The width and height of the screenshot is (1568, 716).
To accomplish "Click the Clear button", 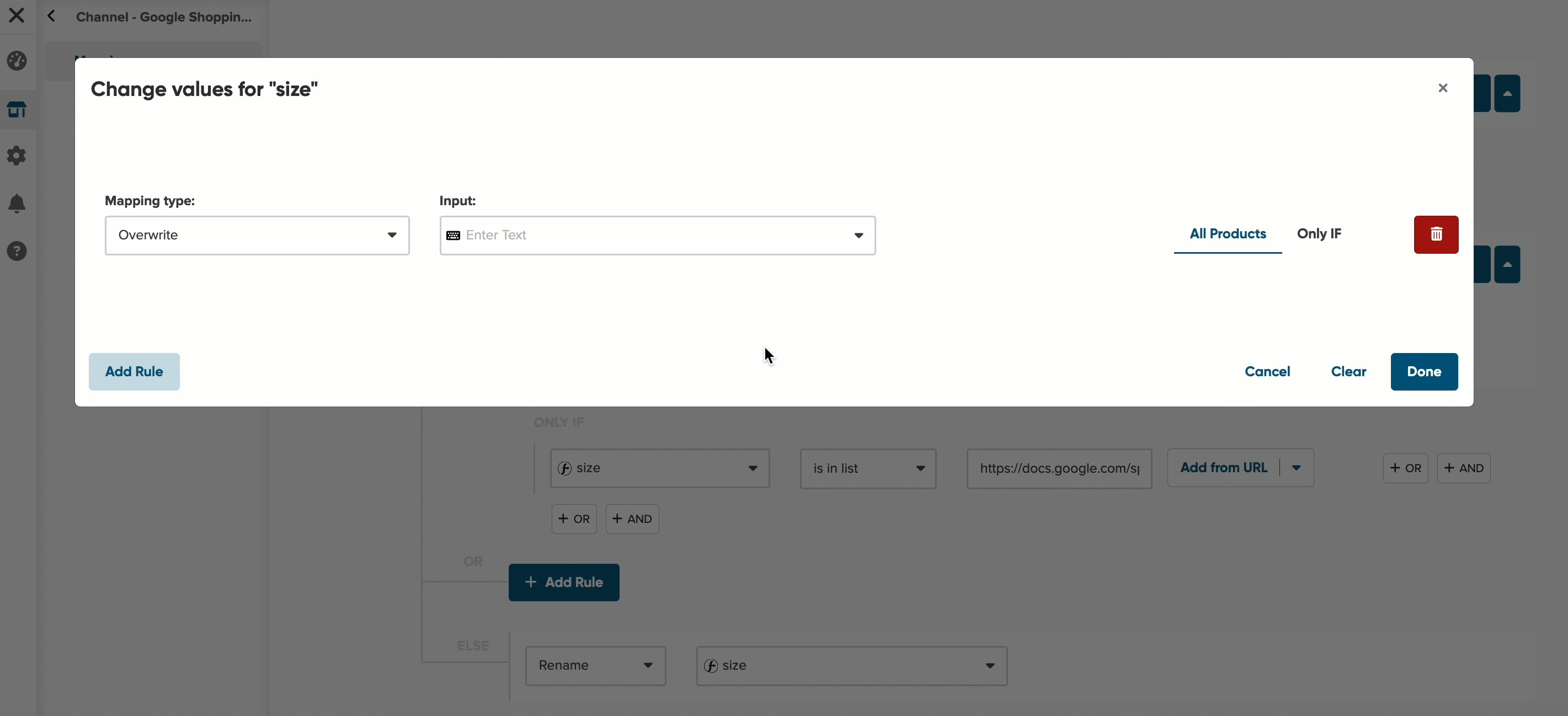I will tap(1348, 372).
